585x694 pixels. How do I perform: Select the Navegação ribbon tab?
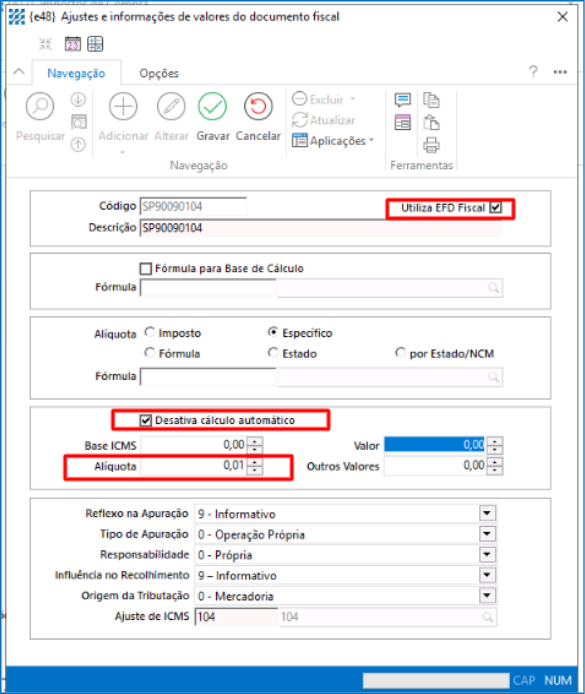pos(76,73)
